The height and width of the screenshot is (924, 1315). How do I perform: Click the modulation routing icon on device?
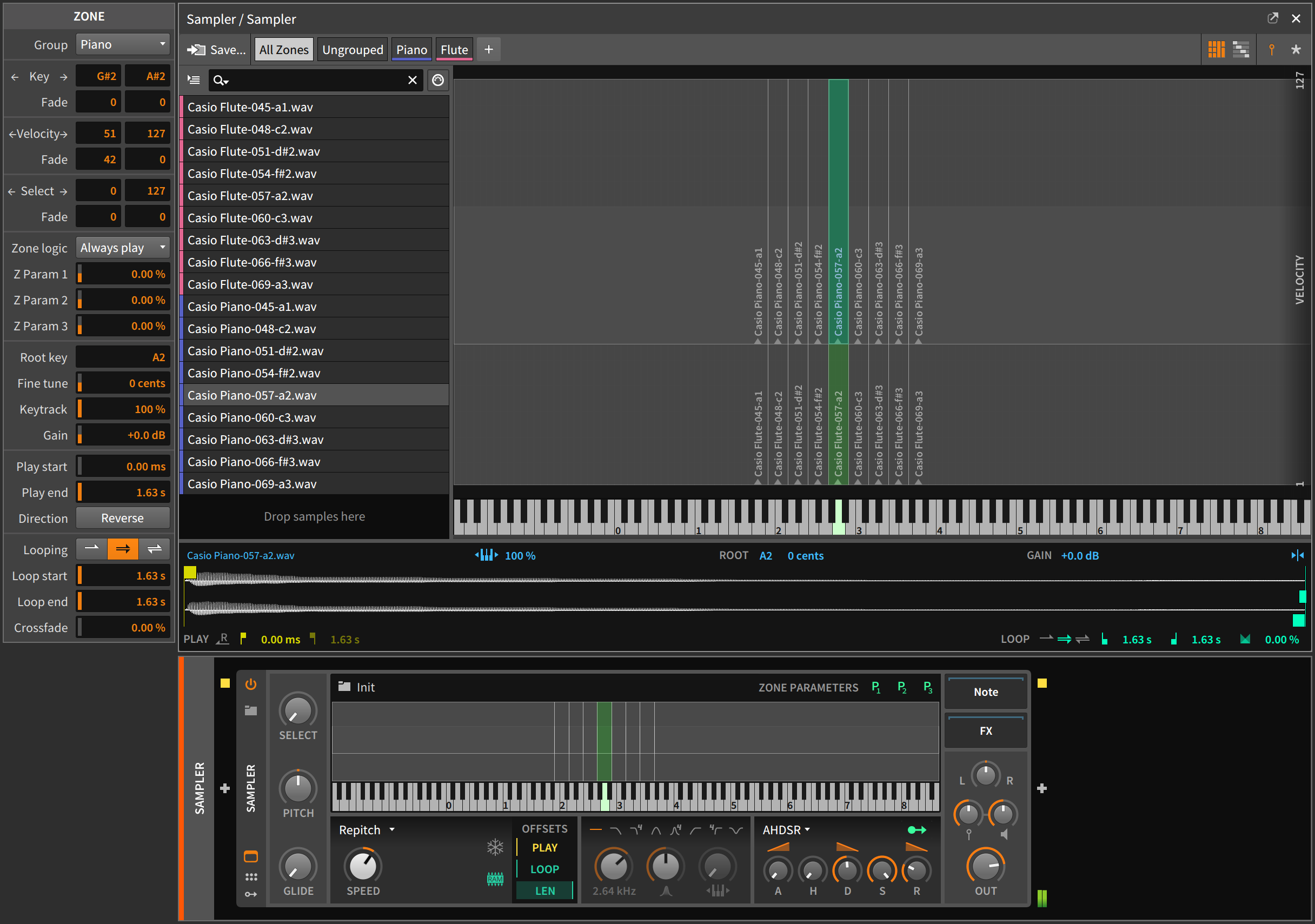(251, 894)
